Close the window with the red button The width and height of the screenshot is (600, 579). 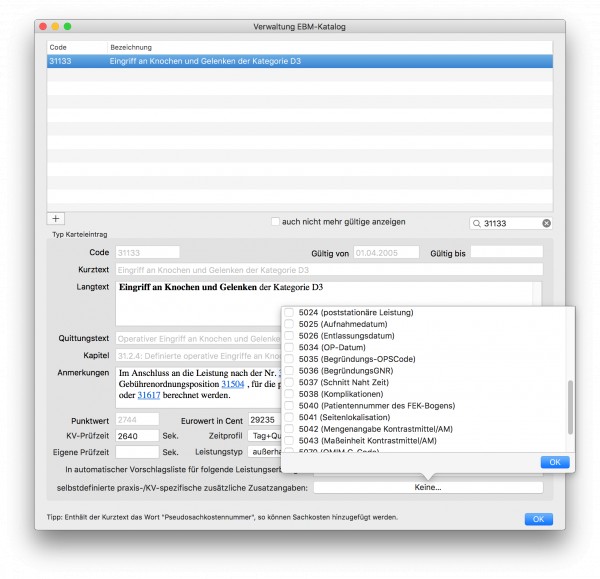[x=43, y=26]
